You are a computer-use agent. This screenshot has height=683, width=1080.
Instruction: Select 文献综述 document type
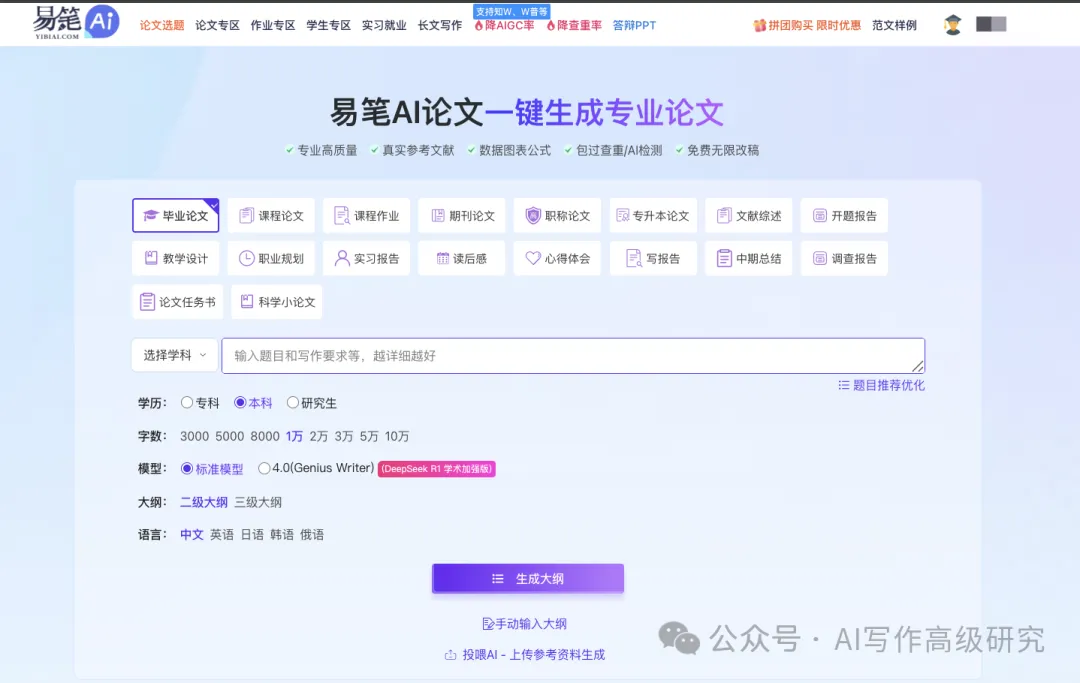(x=749, y=216)
